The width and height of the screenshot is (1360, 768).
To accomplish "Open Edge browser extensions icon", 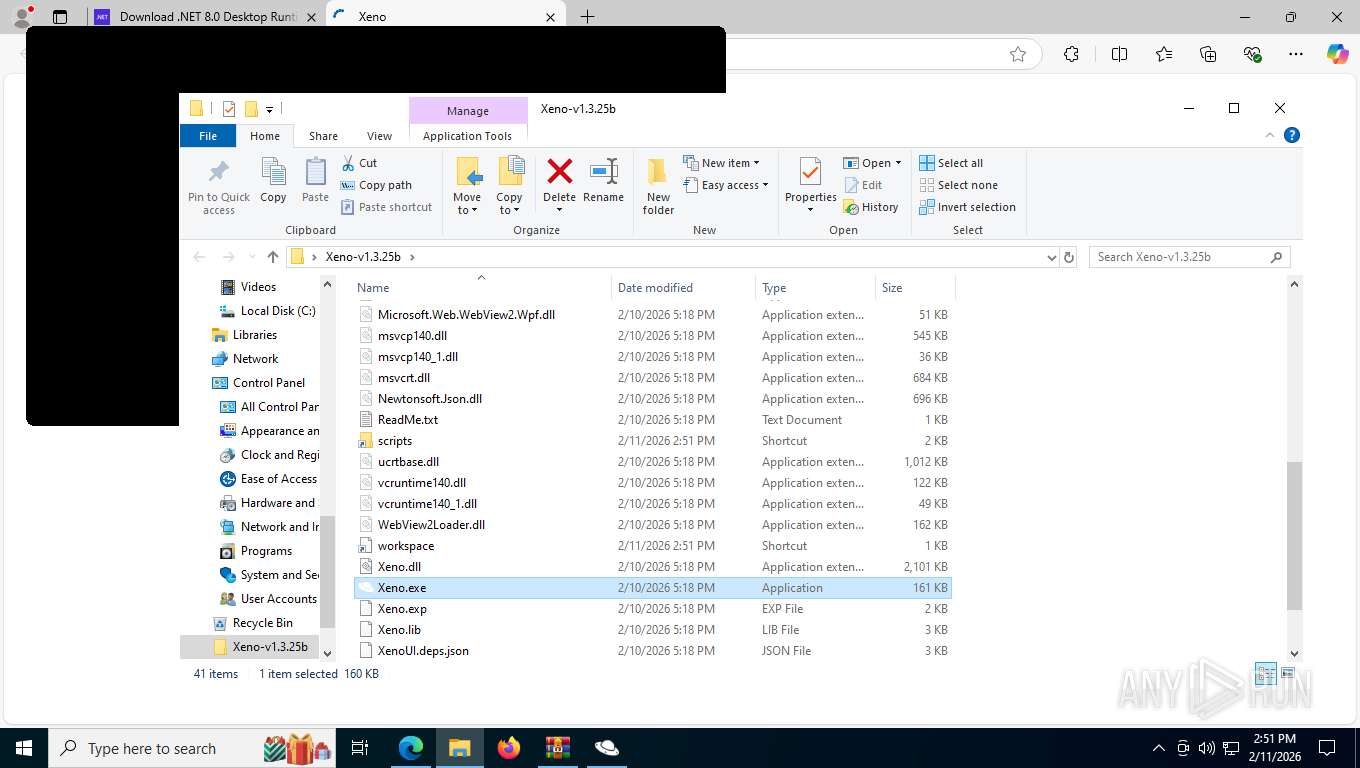I will pos(1071,54).
